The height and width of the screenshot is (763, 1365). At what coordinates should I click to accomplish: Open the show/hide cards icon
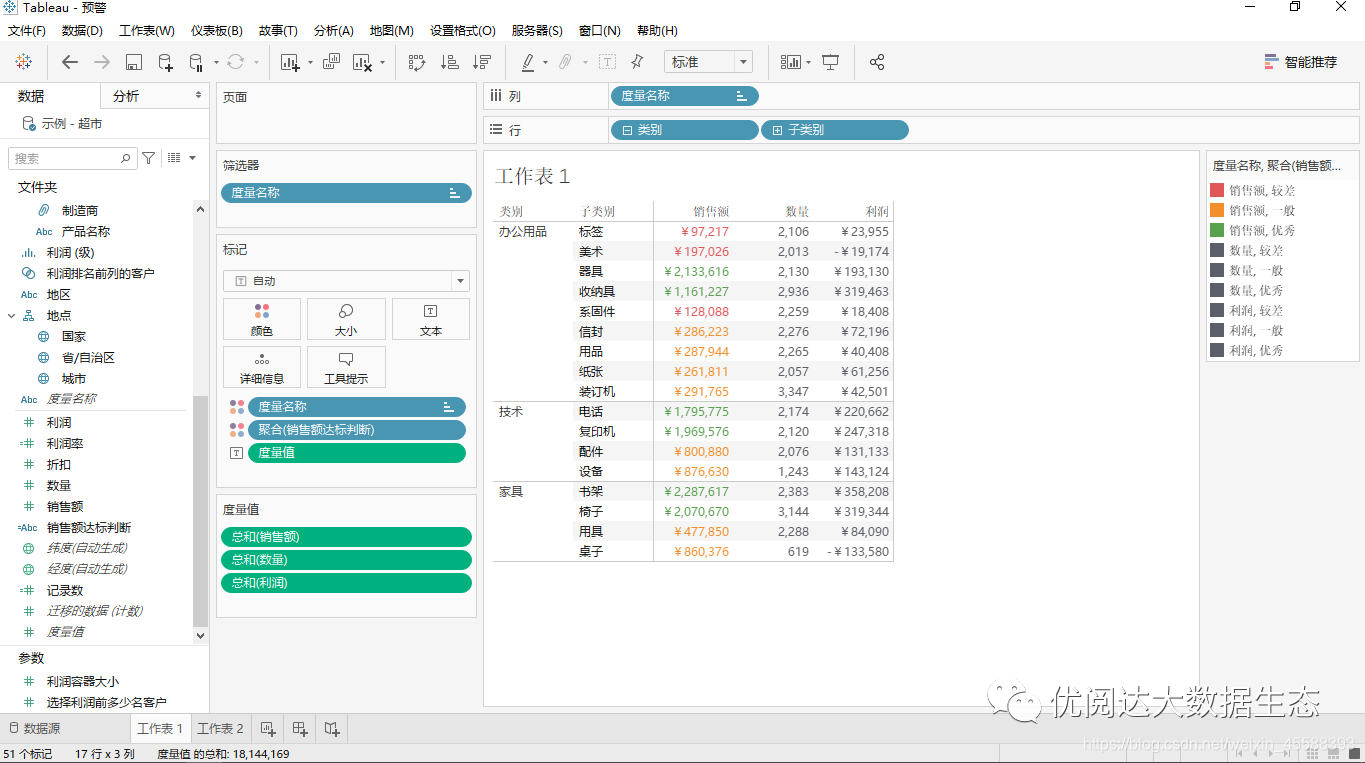[791, 62]
